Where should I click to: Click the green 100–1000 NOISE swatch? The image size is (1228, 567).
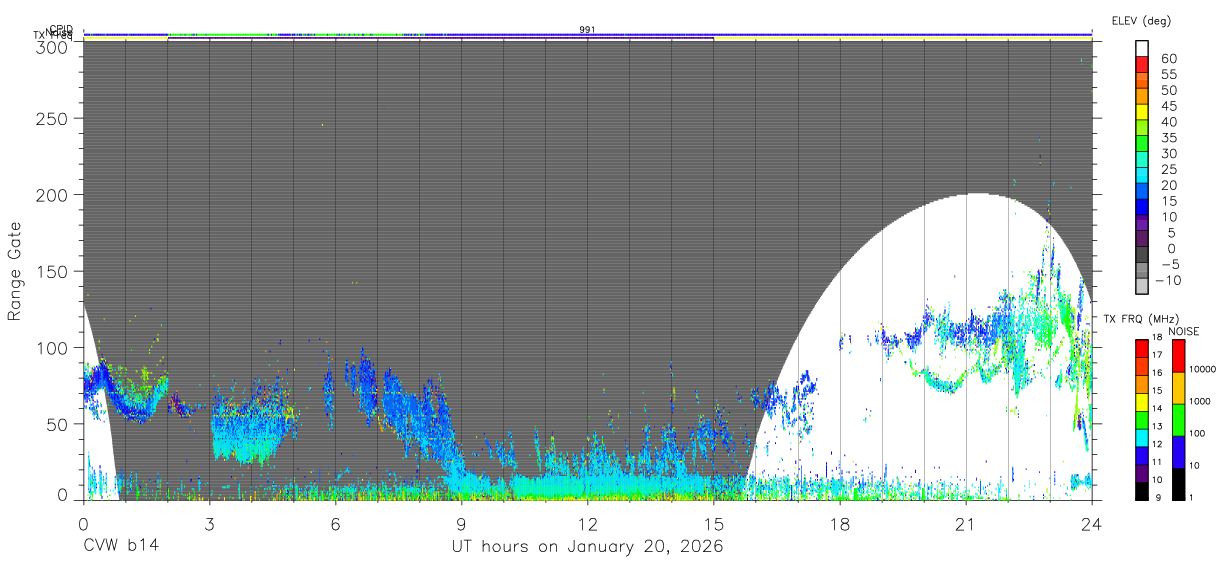tap(1179, 420)
